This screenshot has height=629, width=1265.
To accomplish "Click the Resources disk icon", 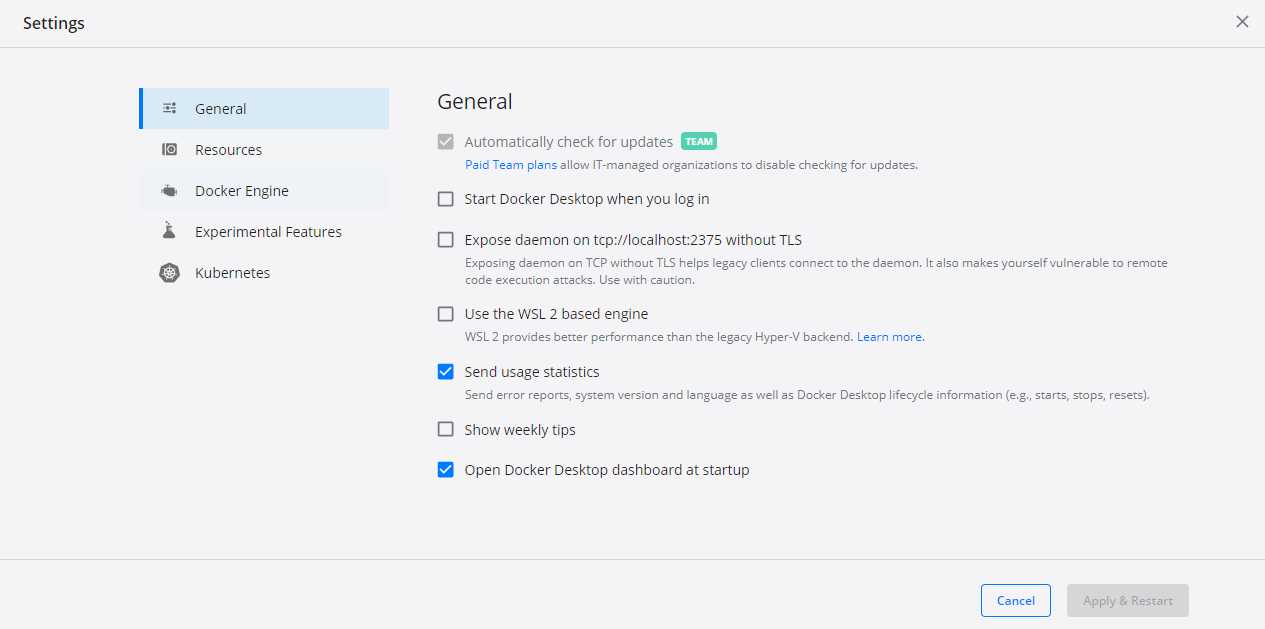I will click(170, 149).
